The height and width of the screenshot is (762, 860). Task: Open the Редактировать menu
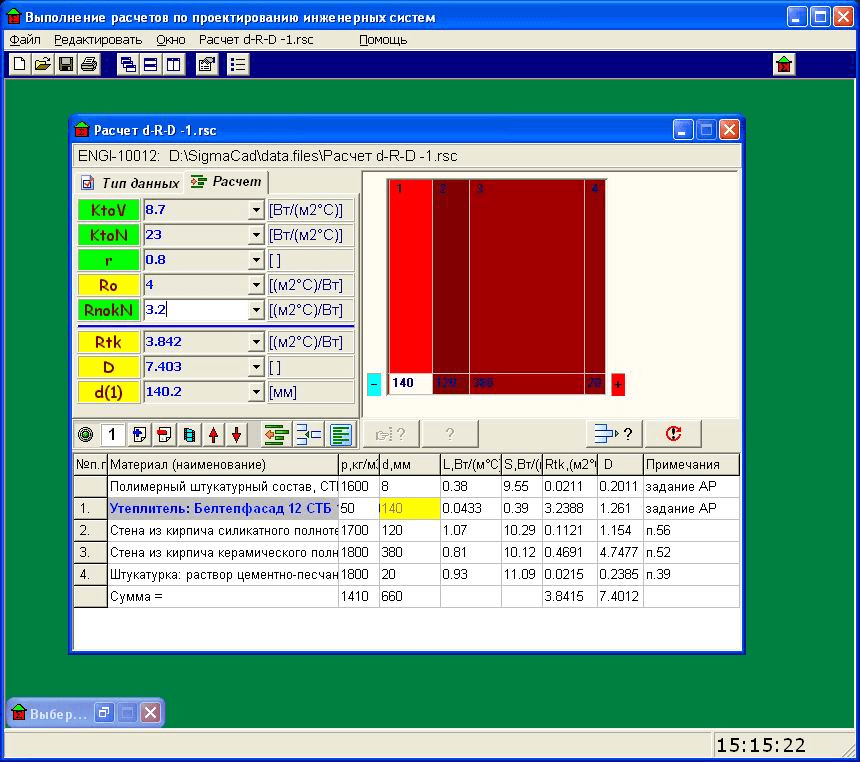tap(98, 40)
